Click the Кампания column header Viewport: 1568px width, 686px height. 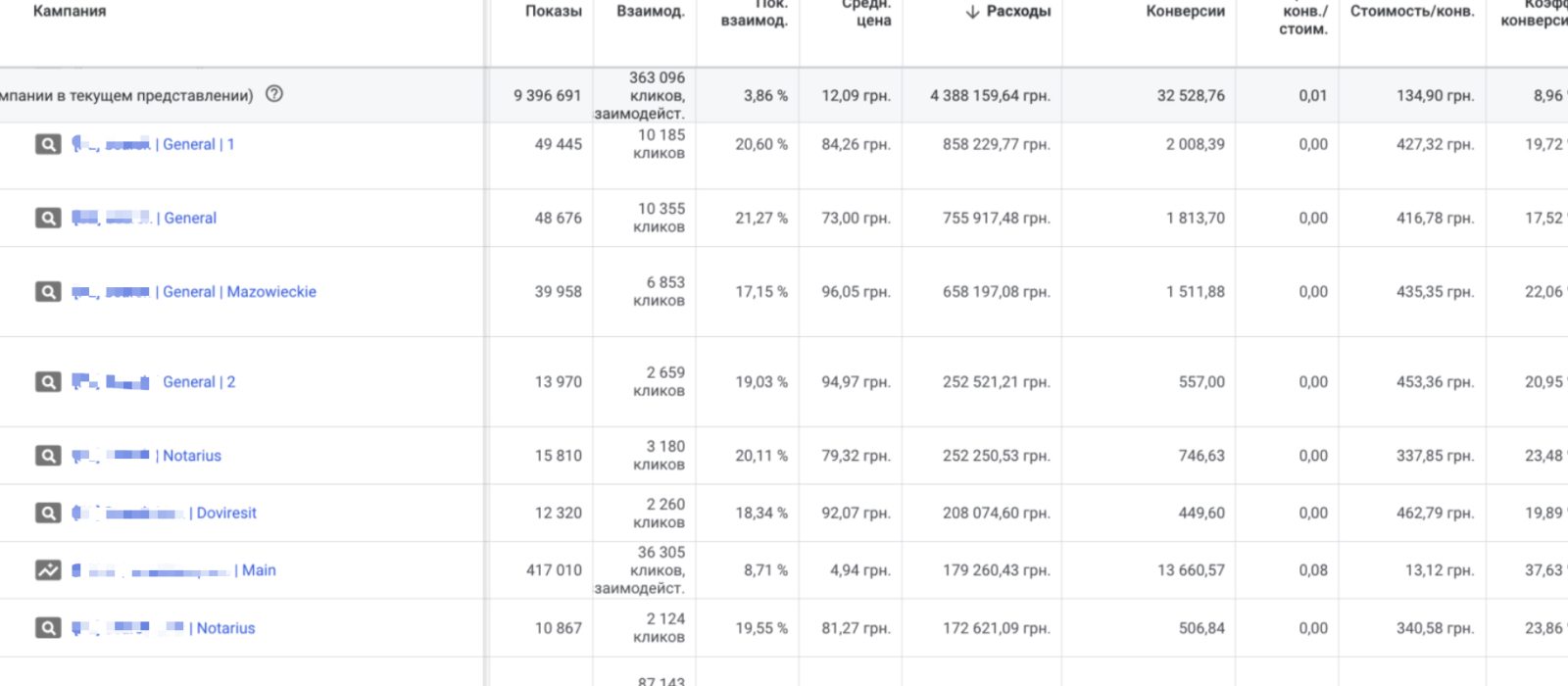(x=70, y=12)
